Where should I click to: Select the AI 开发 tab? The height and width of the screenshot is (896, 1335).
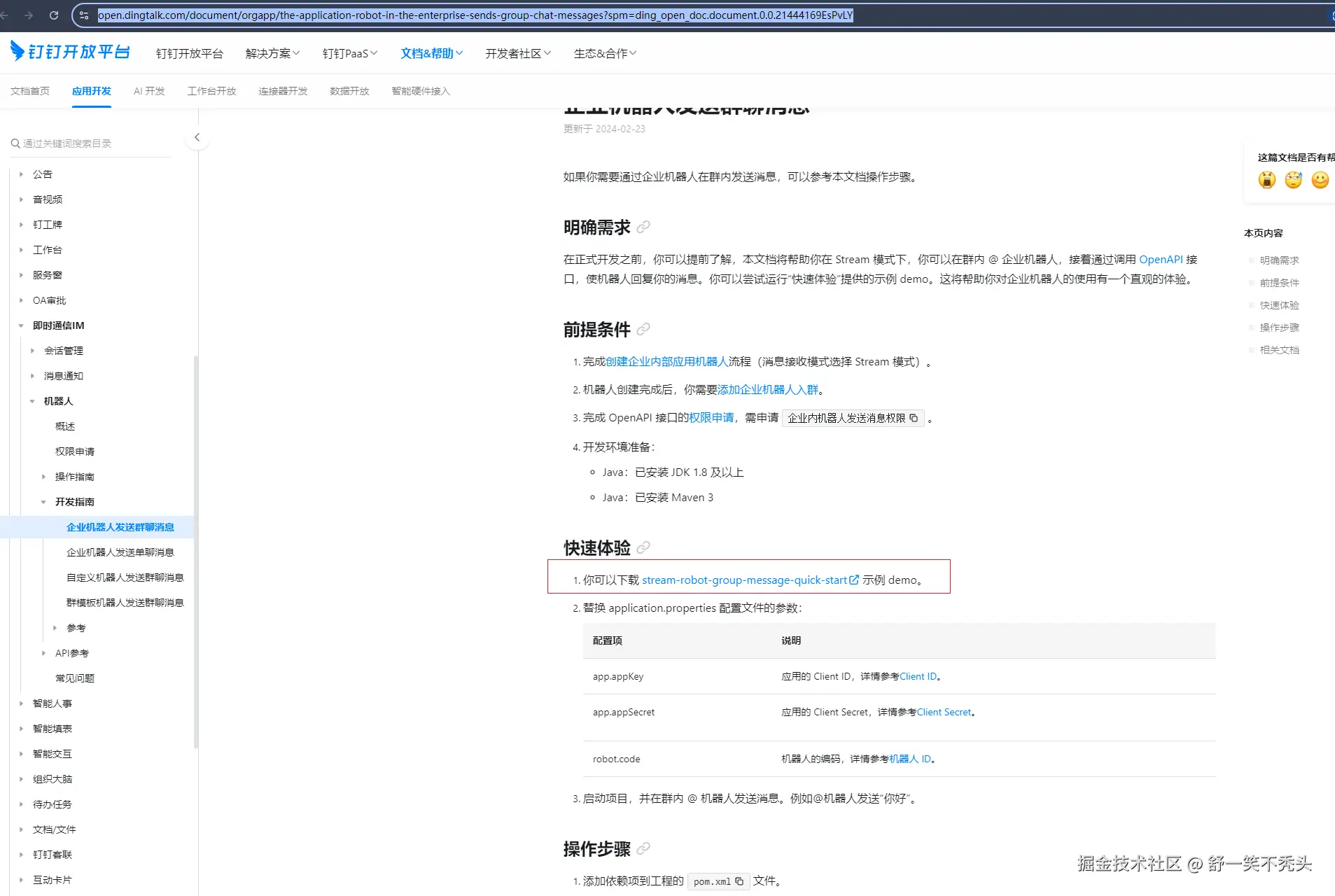[x=148, y=90]
